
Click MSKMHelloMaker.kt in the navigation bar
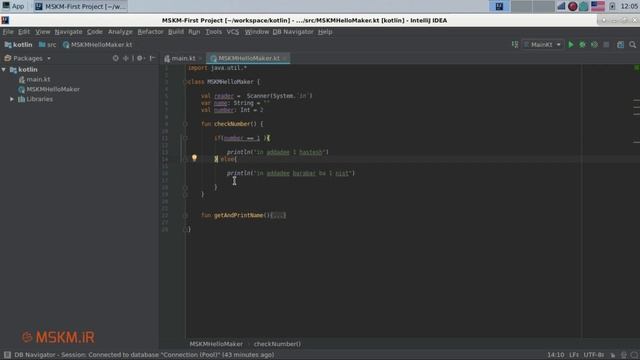pyautogui.click(x=98, y=45)
